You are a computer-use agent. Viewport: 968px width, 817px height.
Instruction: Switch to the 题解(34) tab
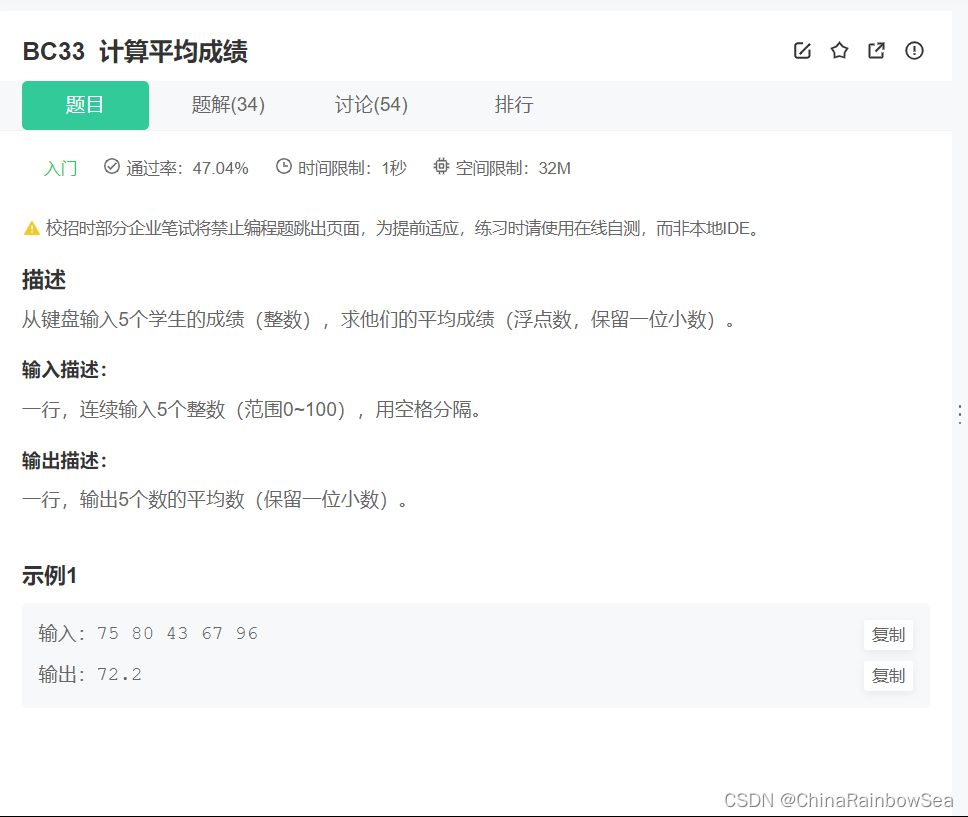tap(228, 105)
